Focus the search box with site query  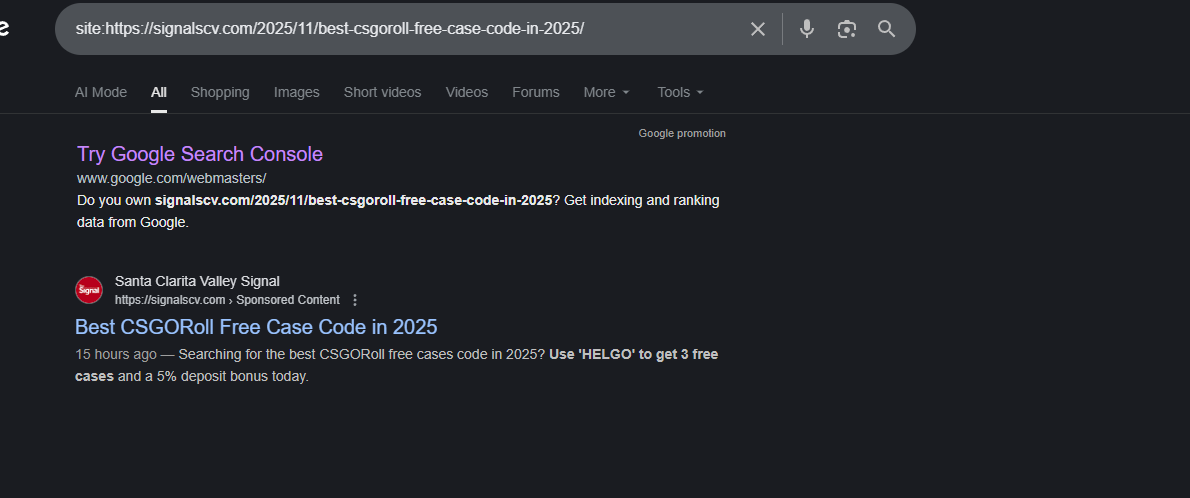pyautogui.click(x=400, y=29)
